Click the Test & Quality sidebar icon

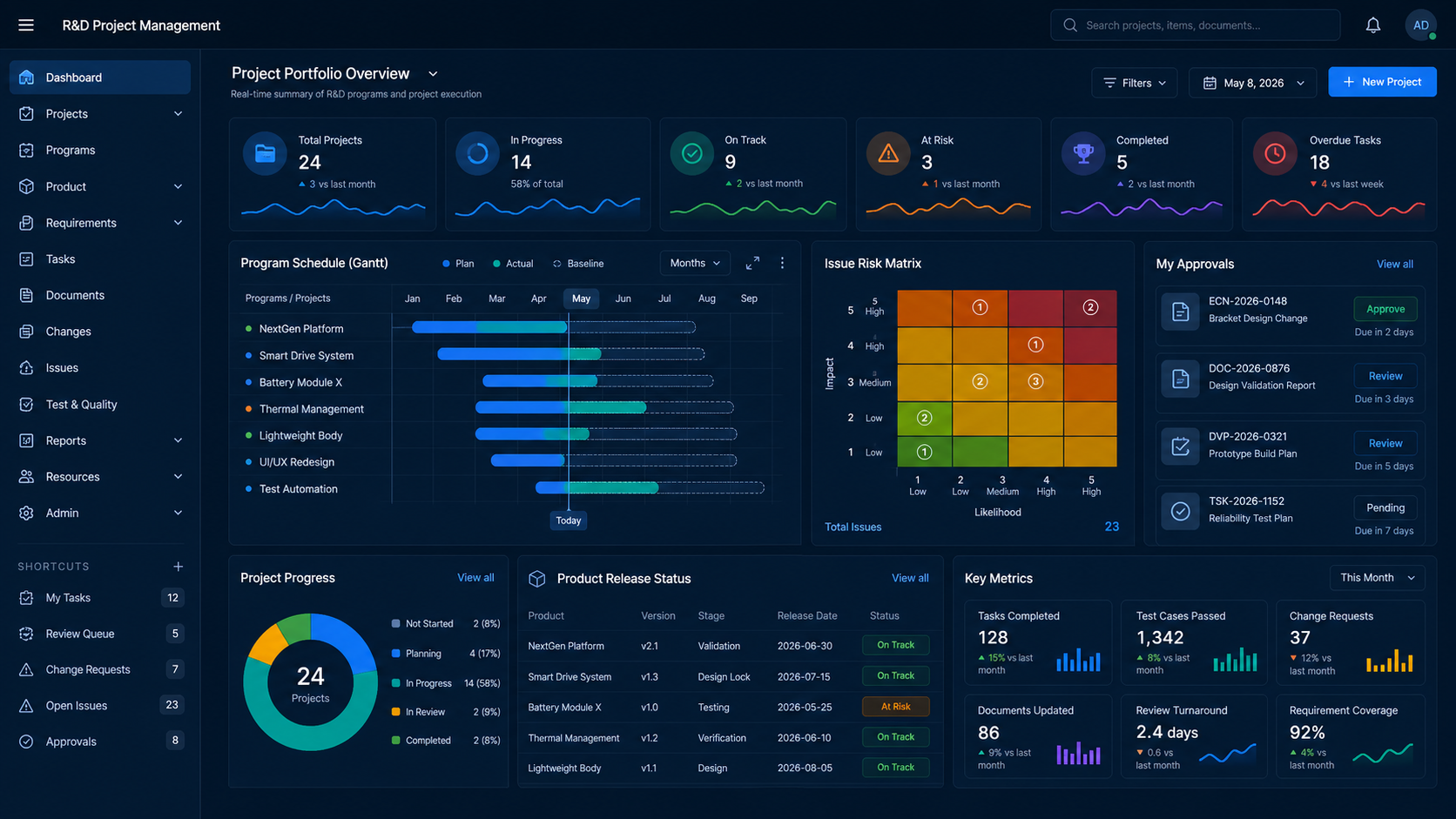[x=26, y=405]
